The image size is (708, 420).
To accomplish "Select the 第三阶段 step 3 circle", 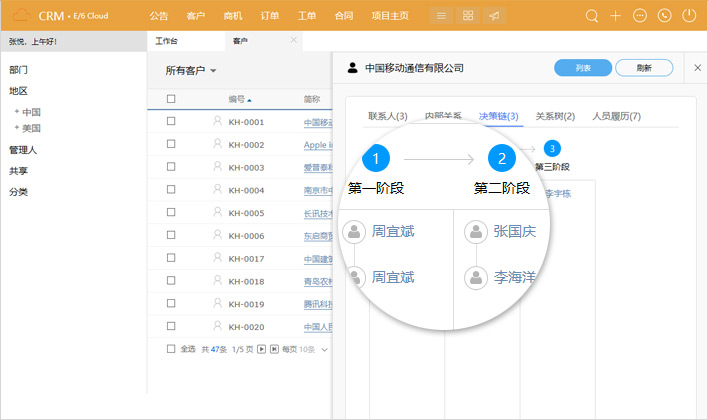I will click(x=552, y=149).
